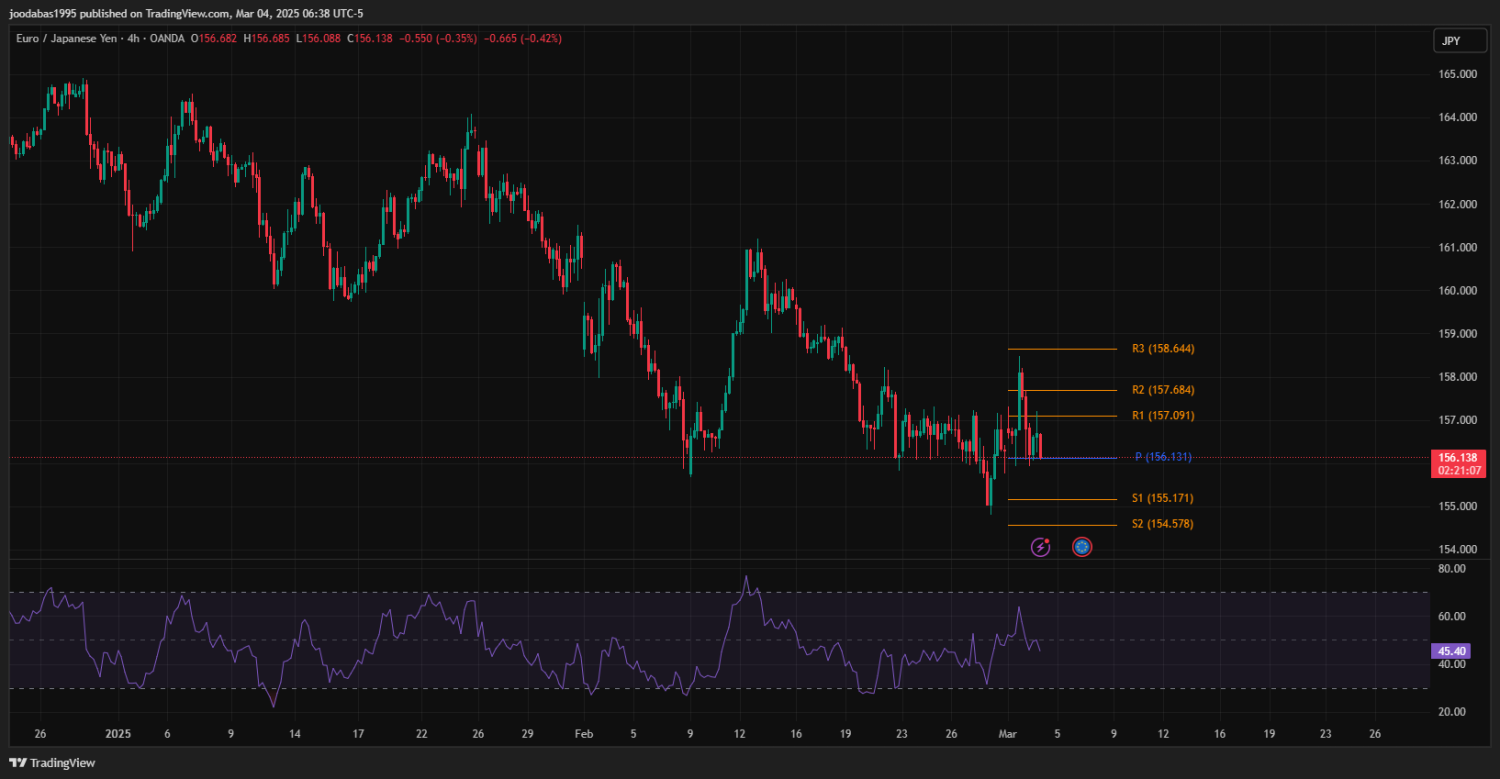Click the purple 45.40 RSI value tag

[x=1449, y=651]
